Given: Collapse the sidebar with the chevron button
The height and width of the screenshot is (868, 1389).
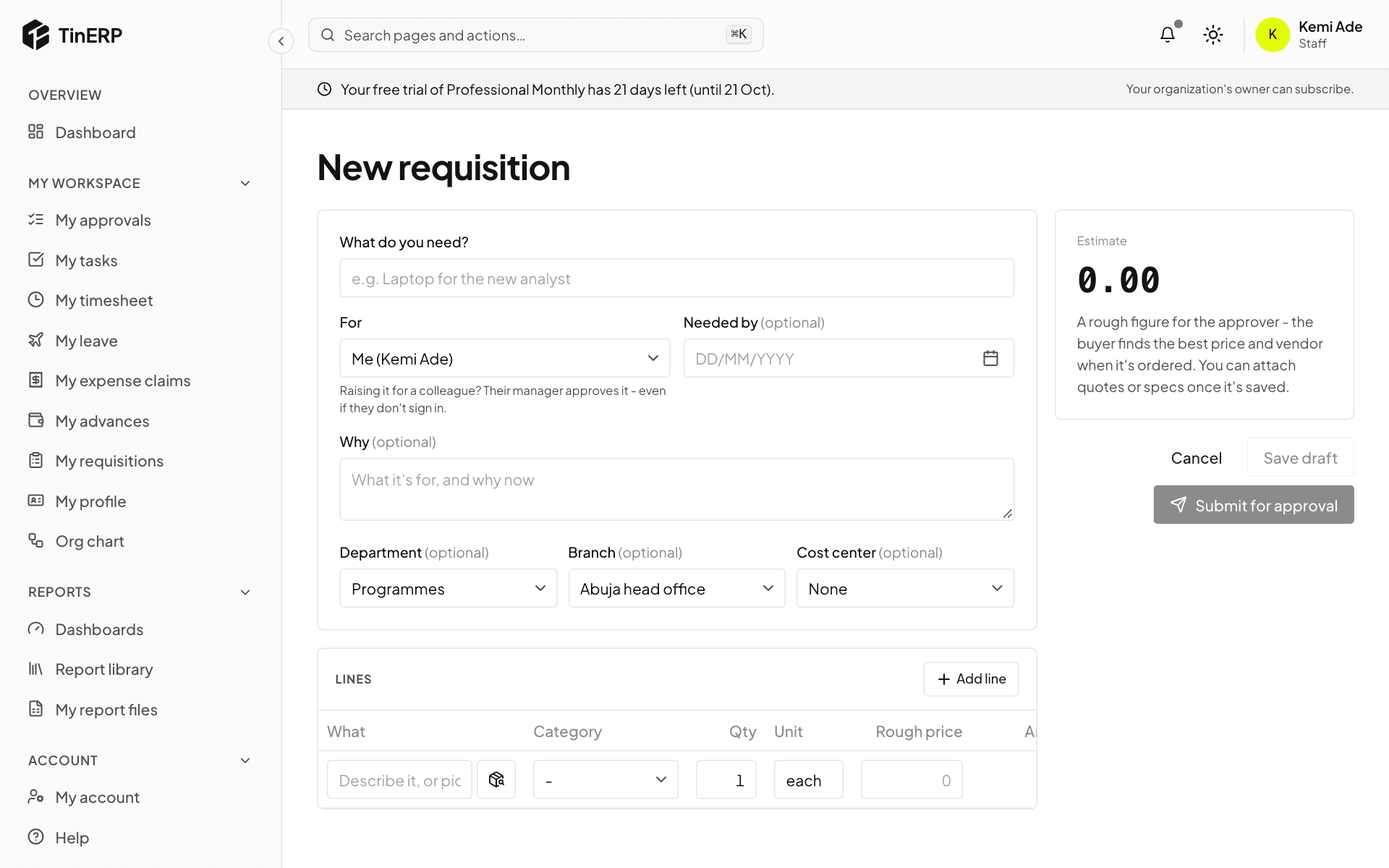Looking at the screenshot, I should pyautogui.click(x=281, y=41).
